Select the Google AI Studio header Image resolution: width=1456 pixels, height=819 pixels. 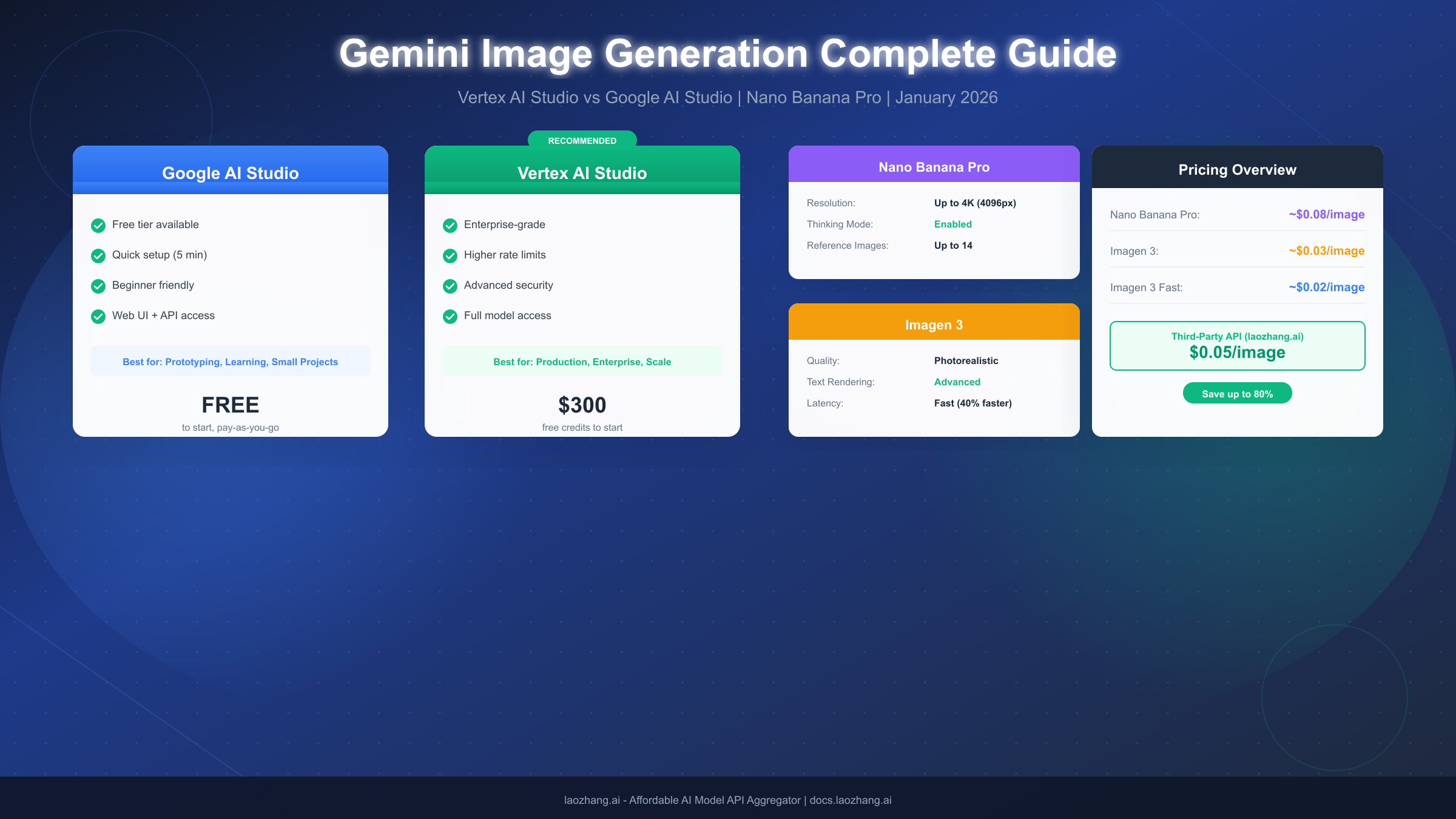230,173
